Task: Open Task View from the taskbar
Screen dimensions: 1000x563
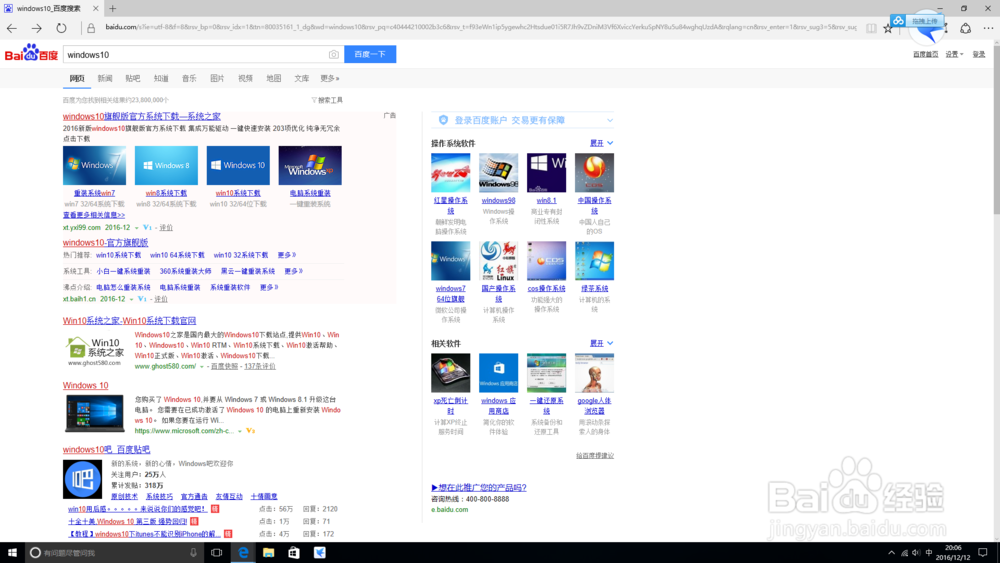Action: pyautogui.click(x=217, y=553)
